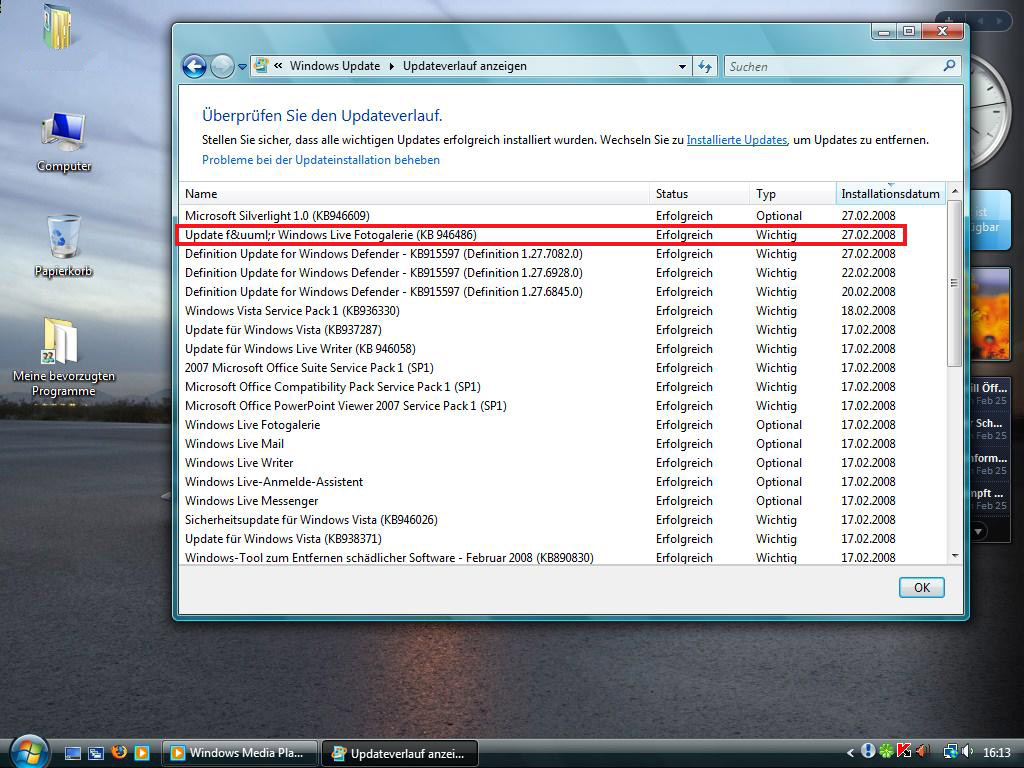The height and width of the screenshot is (768, 1024).
Task: Sort by Installationsdatum column header
Action: click(x=891, y=194)
